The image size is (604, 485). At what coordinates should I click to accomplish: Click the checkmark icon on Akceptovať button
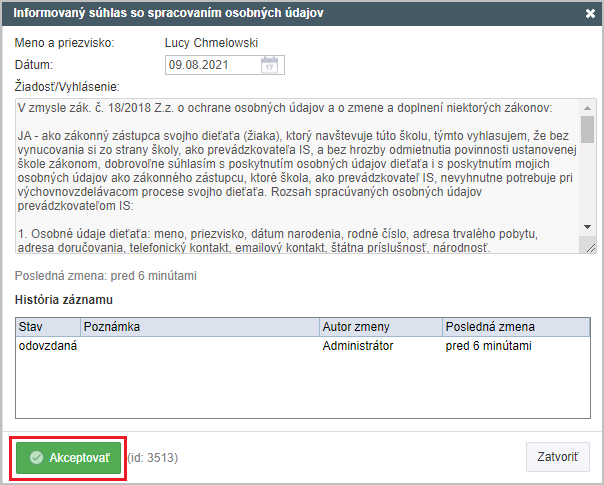click(37, 458)
